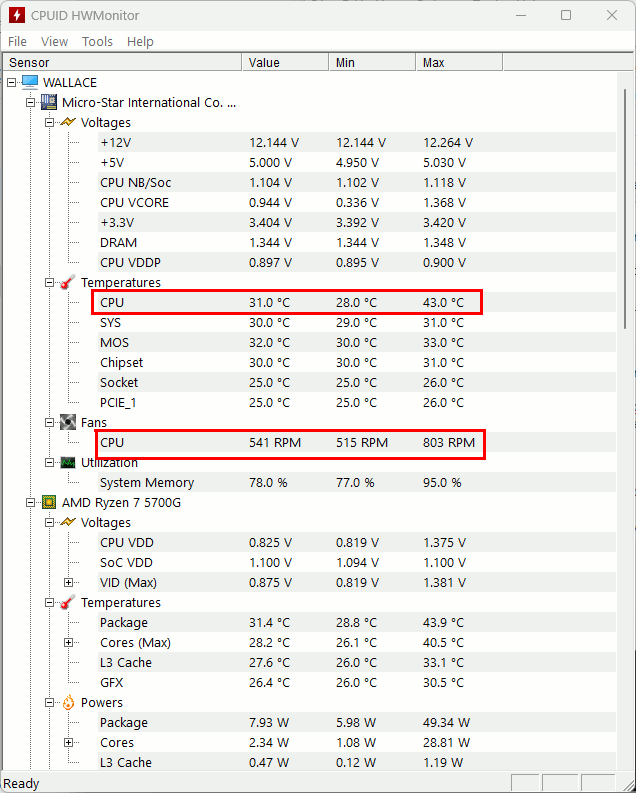
Task: Collapse the Utilization group
Action: click(x=50, y=462)
